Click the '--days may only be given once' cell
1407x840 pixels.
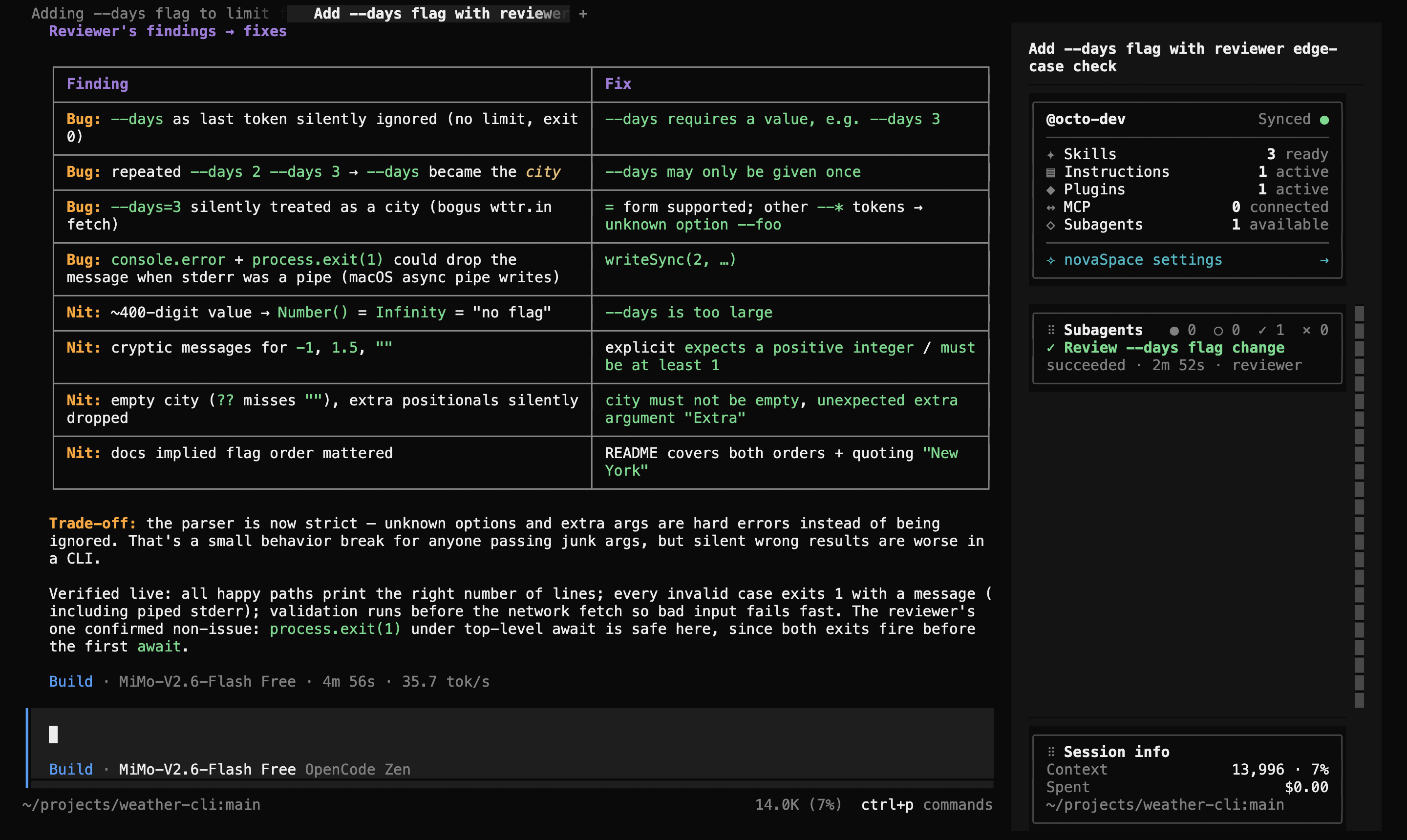[733, 171]
